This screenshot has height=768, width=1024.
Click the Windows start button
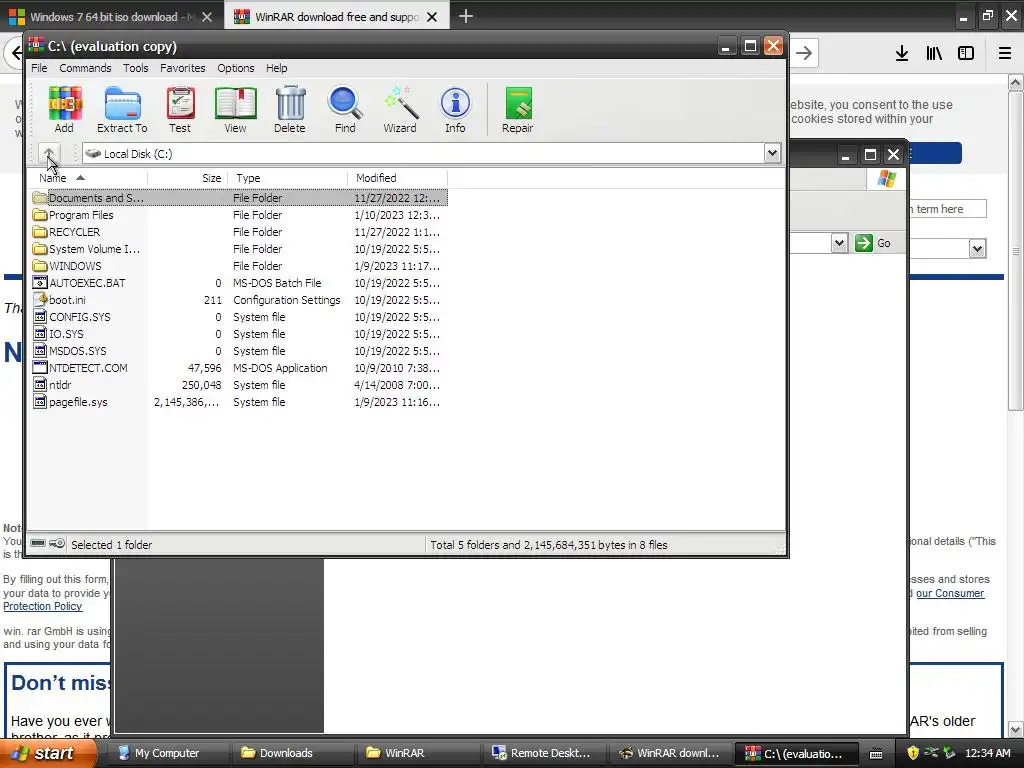tap(48, 753)
